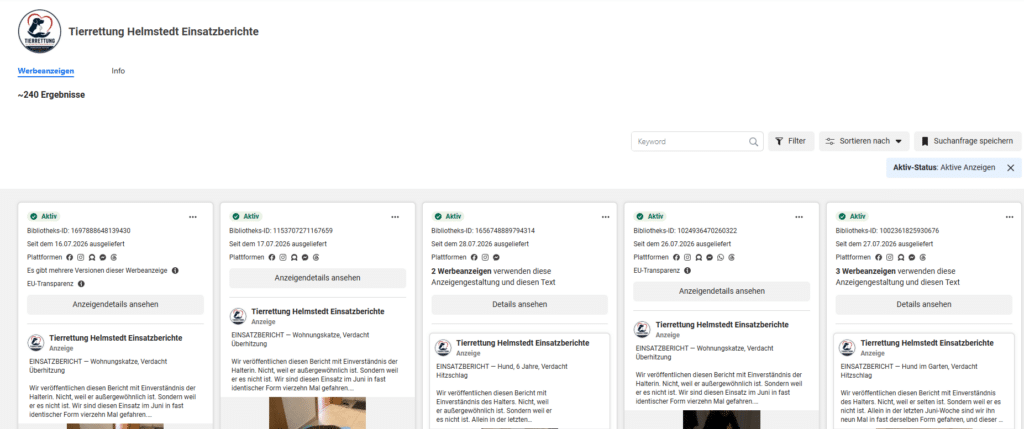Click 'EINSATZBERICHT — Hund im Garten' ad text
1024x429 pixels.
908,370
